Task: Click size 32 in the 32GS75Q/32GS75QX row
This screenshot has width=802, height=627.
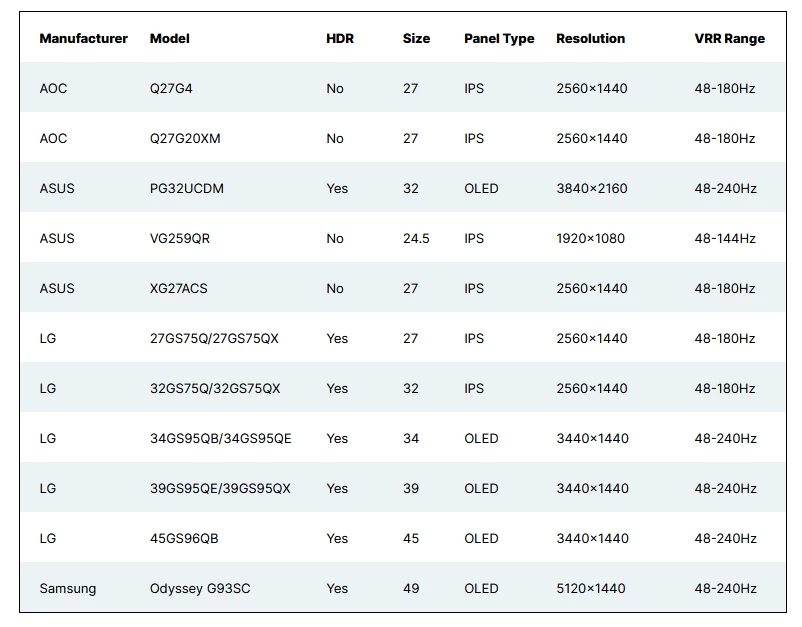Action: (411, 389)
